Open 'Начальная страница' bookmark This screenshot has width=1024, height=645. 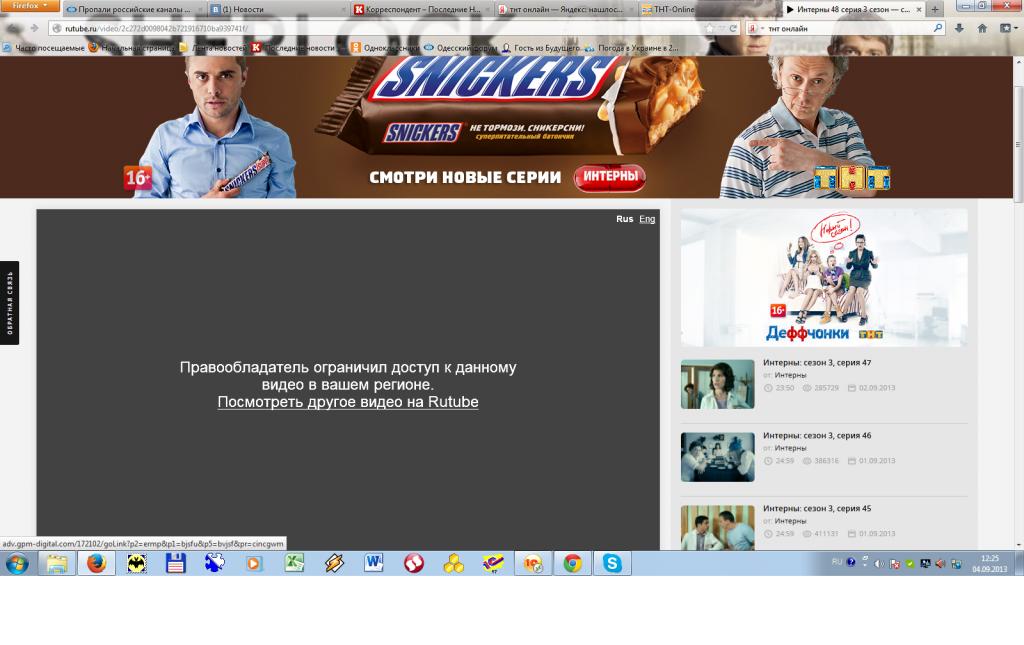point(133,48)
